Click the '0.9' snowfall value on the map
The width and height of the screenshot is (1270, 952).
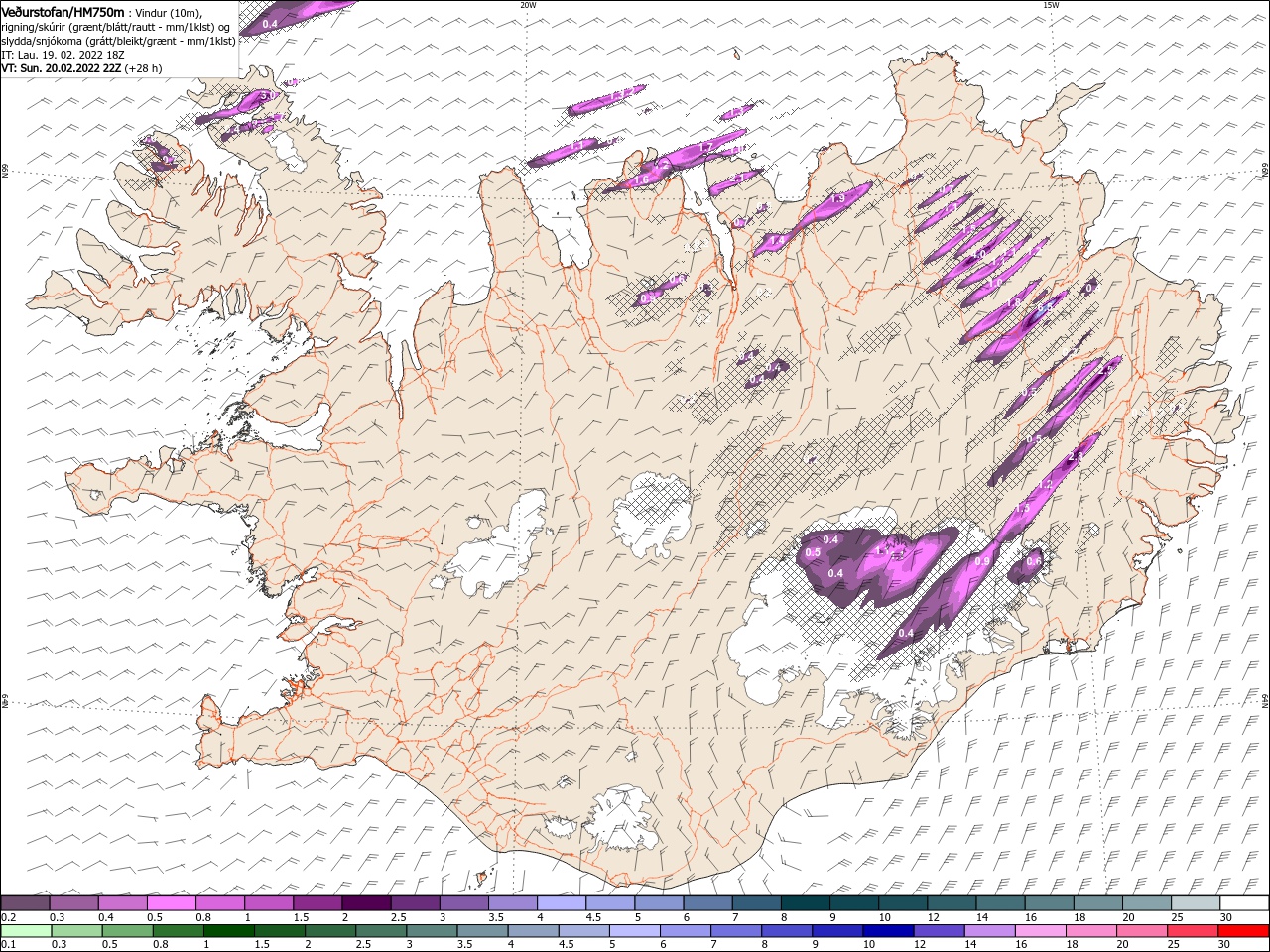point(982,562)
